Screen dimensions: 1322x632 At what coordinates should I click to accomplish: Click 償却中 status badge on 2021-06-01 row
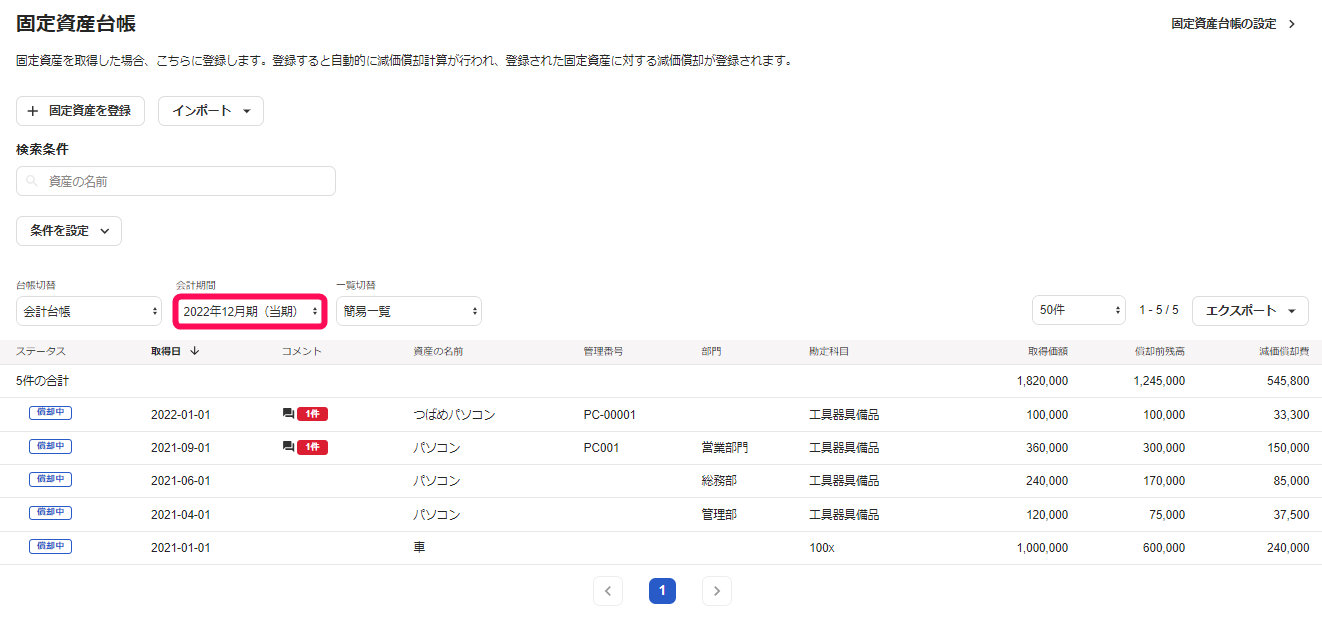50,479
